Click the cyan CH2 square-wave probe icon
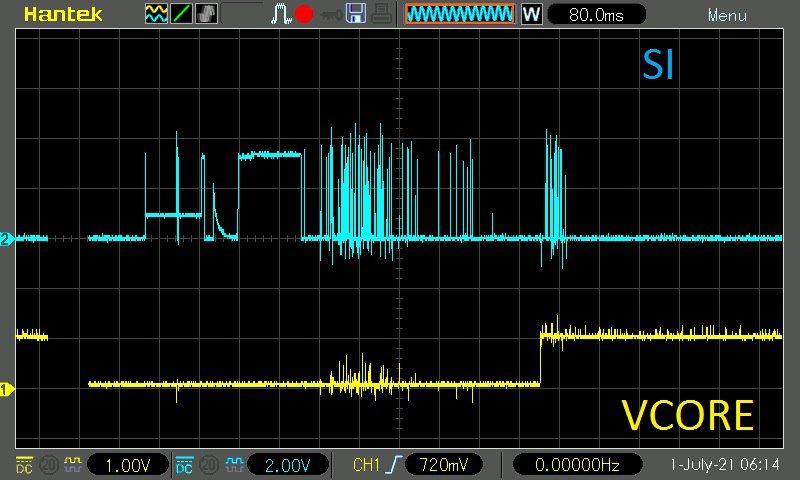The width and height of the screenshot is (800, 480). click(234, 465)
